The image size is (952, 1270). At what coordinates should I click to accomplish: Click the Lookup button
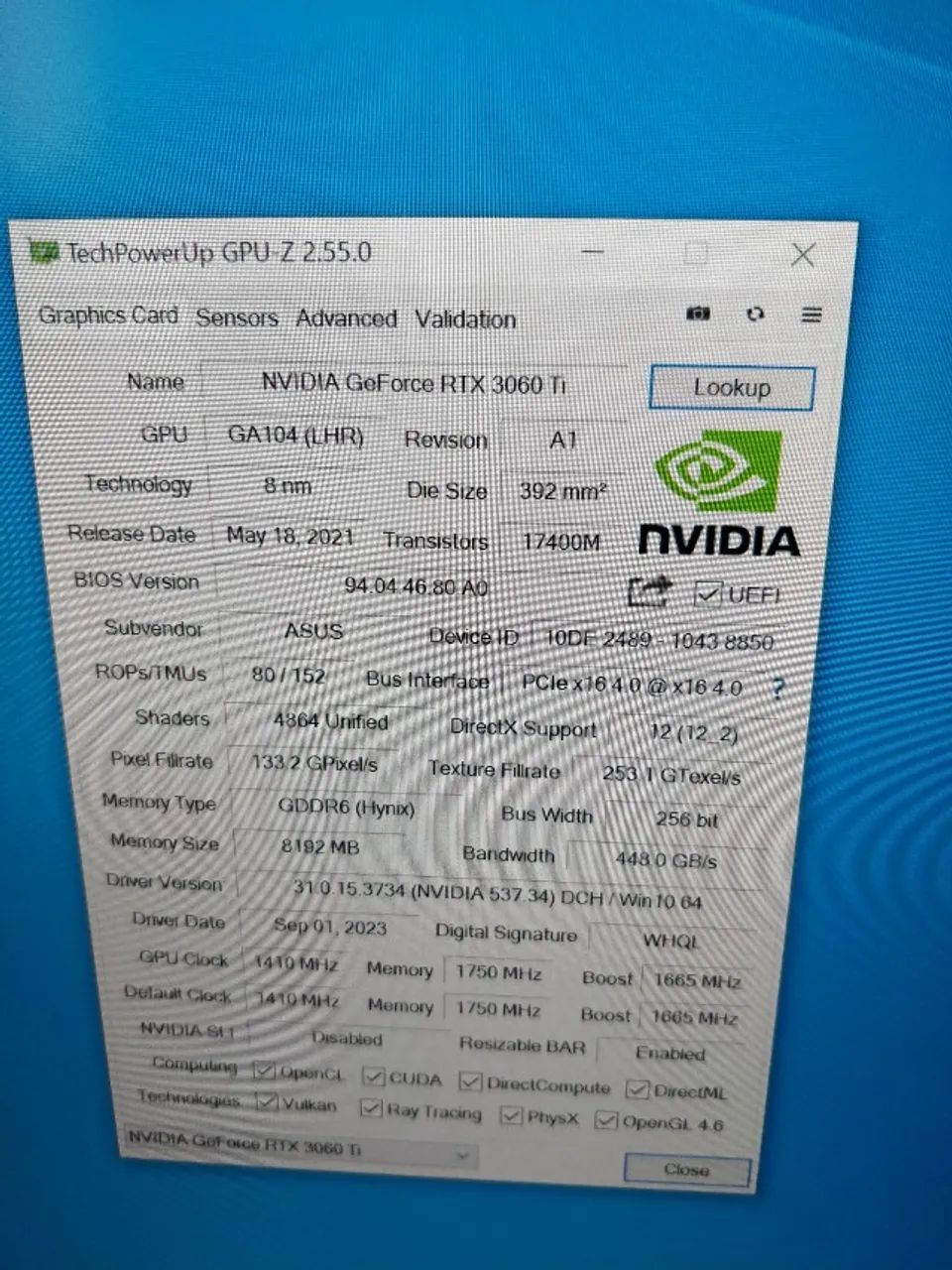pyautogui.click(x=732, y=388)
